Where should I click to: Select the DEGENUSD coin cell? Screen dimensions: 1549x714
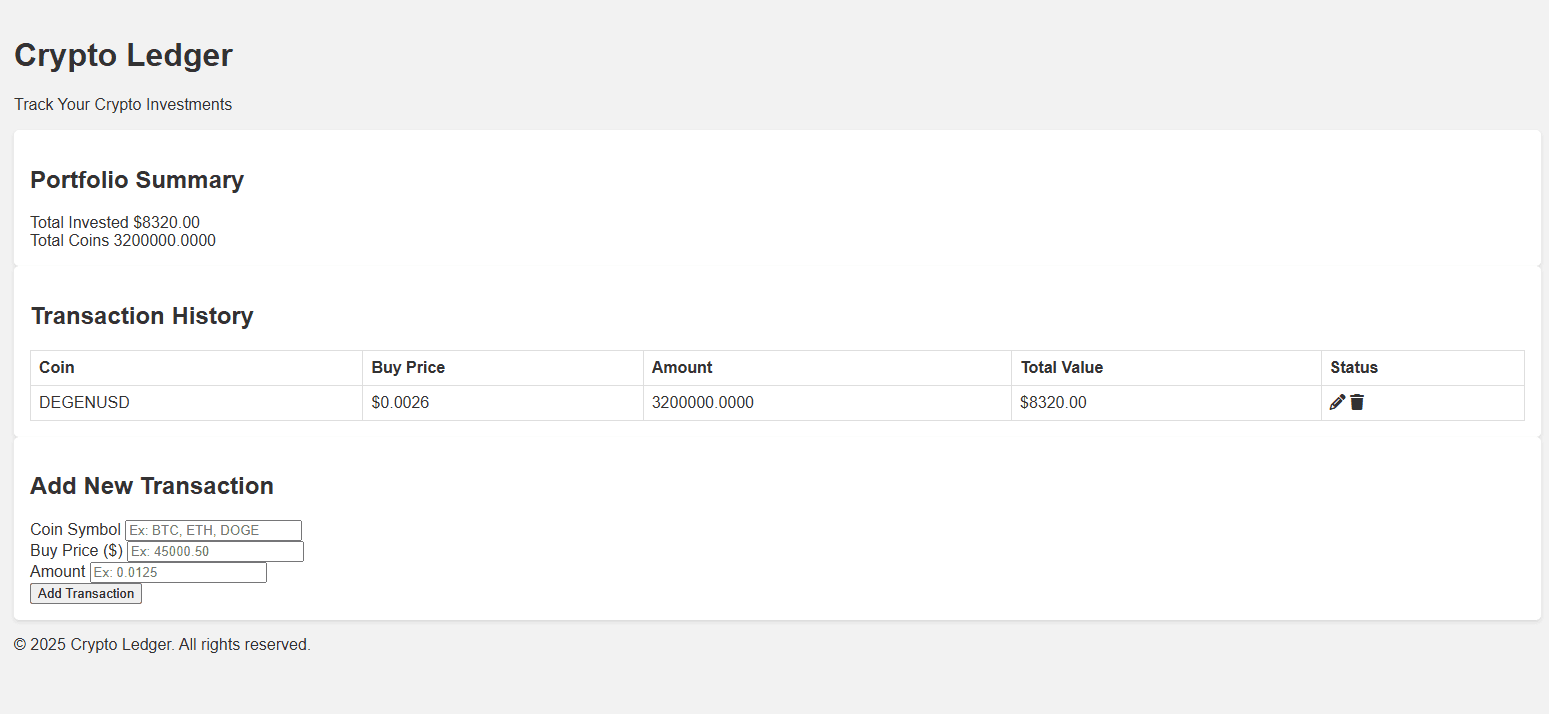tap(197, 403)
